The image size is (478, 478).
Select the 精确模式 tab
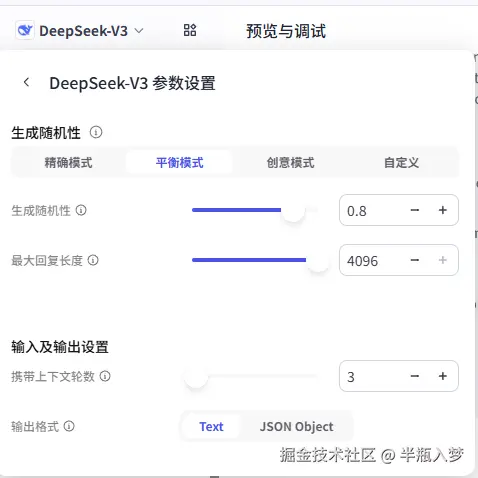(x=68, y=163)
